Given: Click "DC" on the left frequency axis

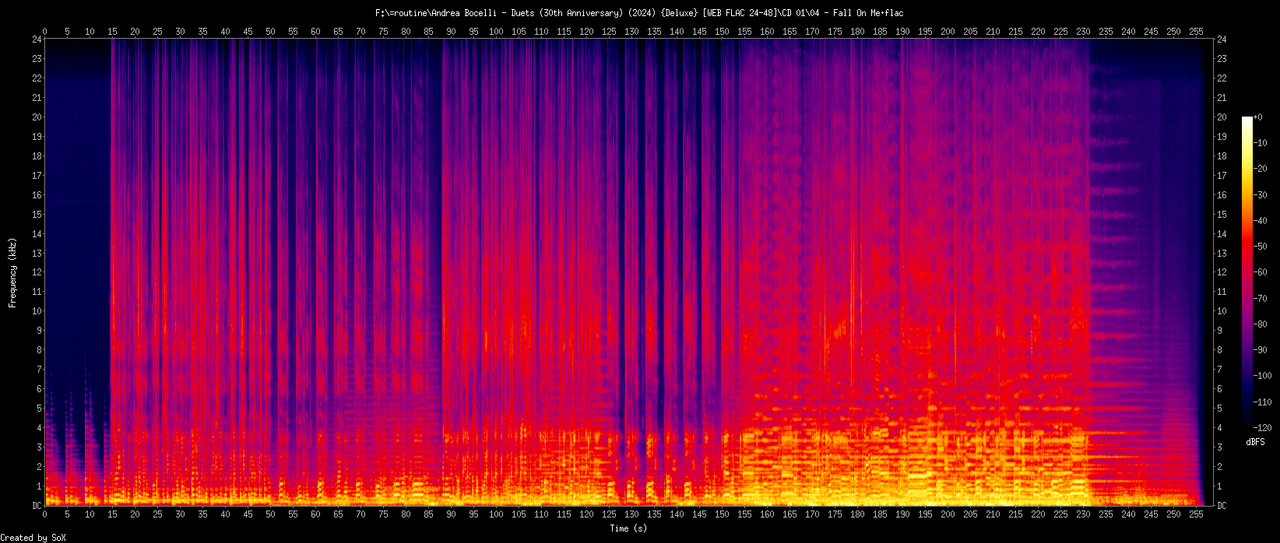Looking at the screenshot, I should [36, 506].
